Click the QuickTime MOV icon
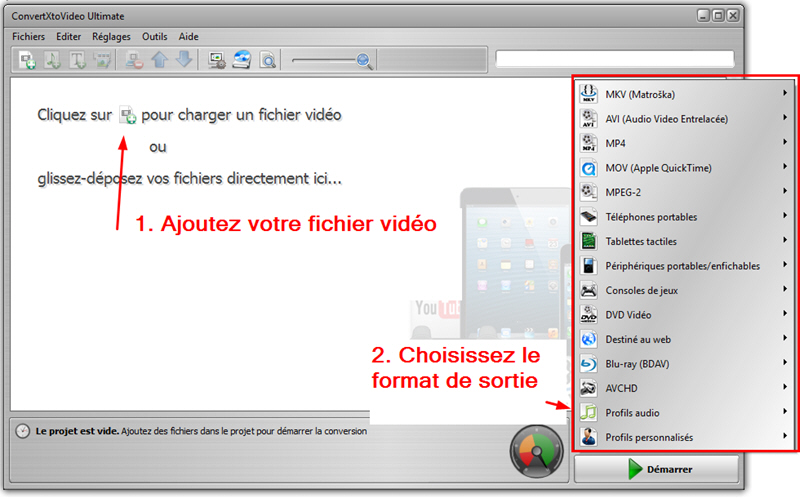 pos(588,167)
